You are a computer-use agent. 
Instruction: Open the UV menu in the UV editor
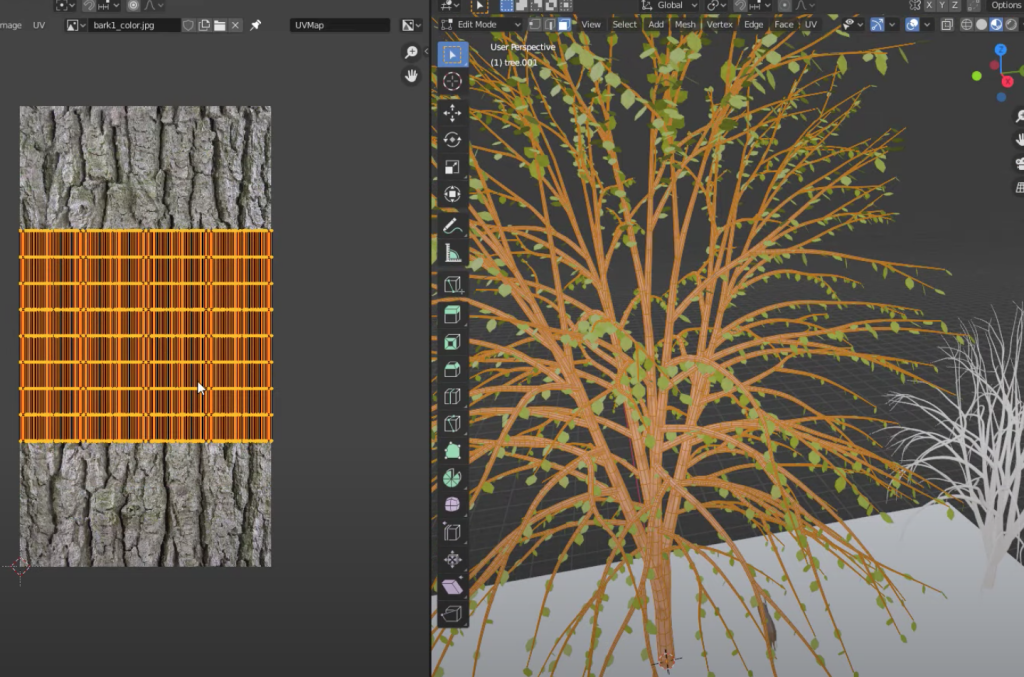click(39, 25)
